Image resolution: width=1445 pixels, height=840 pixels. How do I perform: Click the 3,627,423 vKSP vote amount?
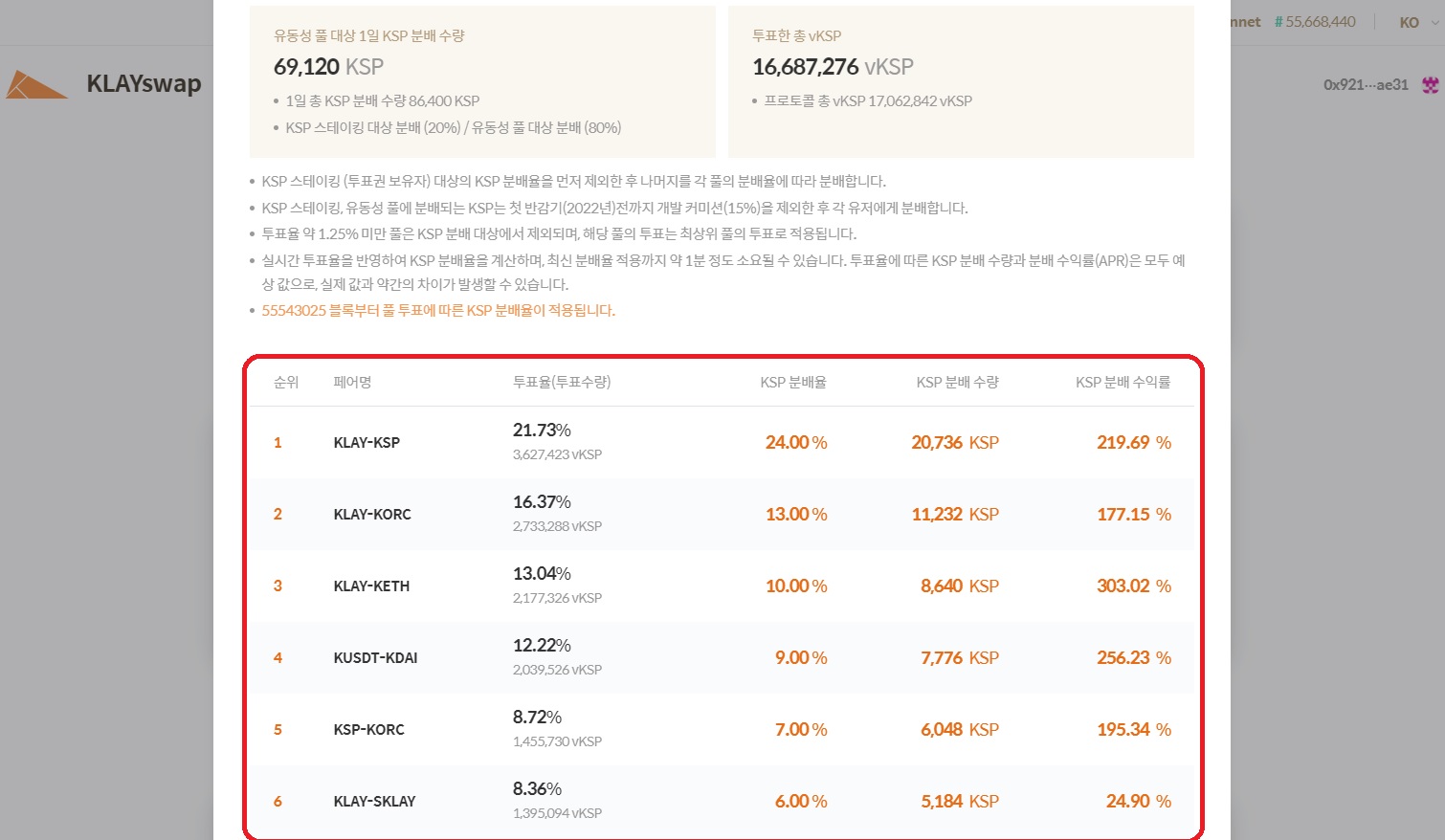coord(557,455)
